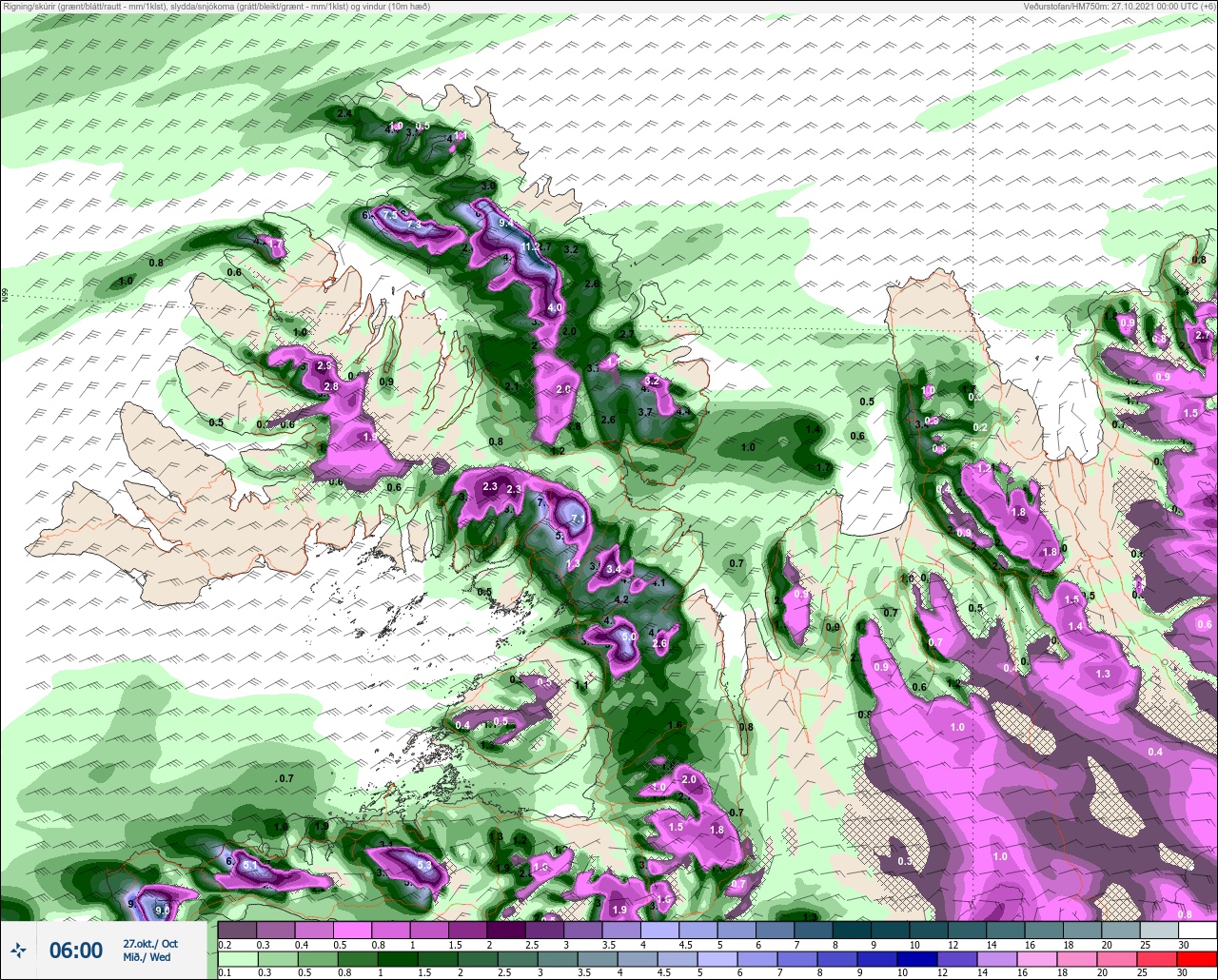Click the map title starting 'Rigning/skúrir'

tap(216, 7)
